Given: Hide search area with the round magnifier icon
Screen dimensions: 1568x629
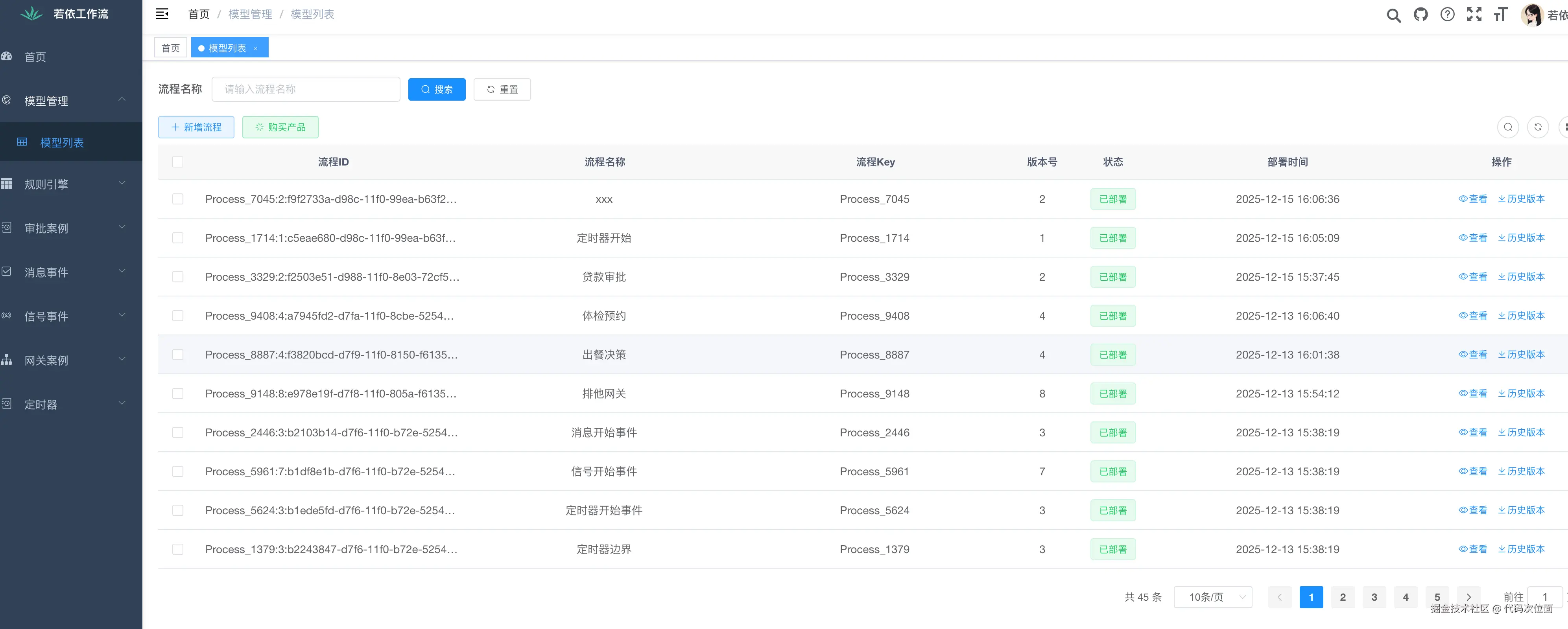Looking at the screenshot, I should (1508, 127).
